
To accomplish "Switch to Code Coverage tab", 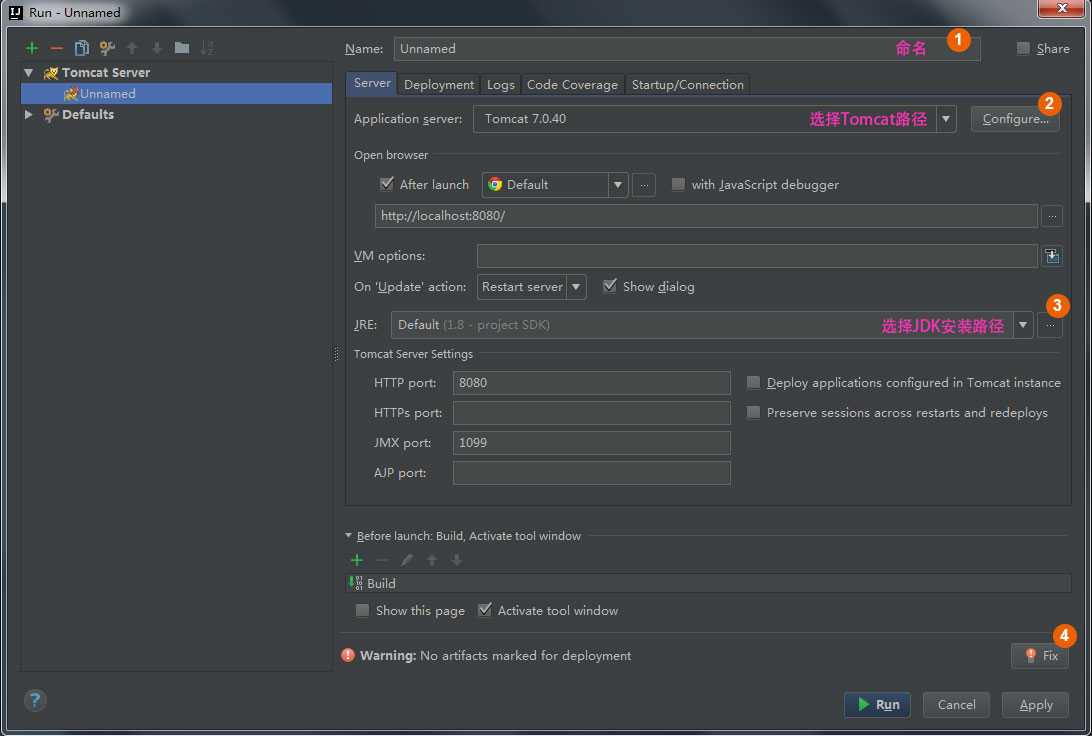I will [x=572, y=85].
